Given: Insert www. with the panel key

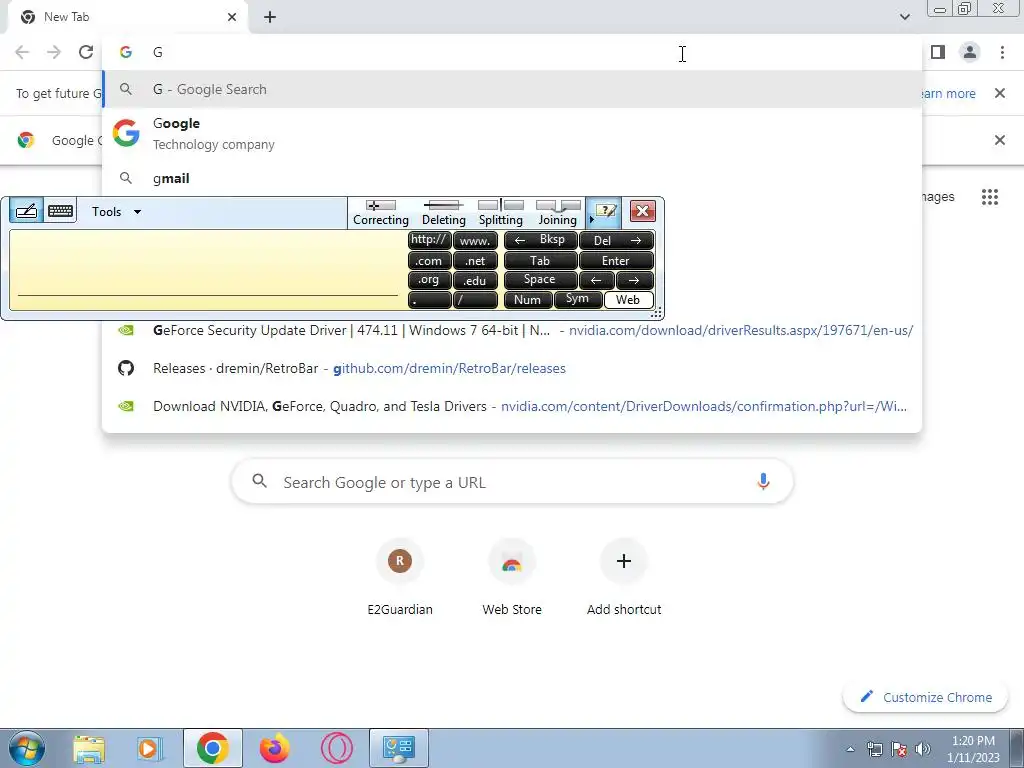Looking at the screenshot, I should coord(475,240).
